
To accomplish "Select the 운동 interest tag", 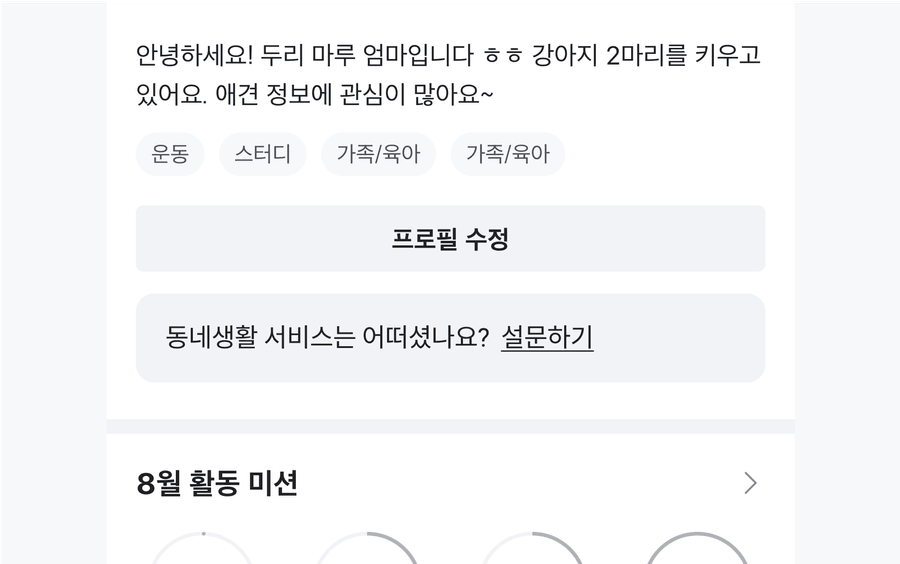I will pos(170,154).
